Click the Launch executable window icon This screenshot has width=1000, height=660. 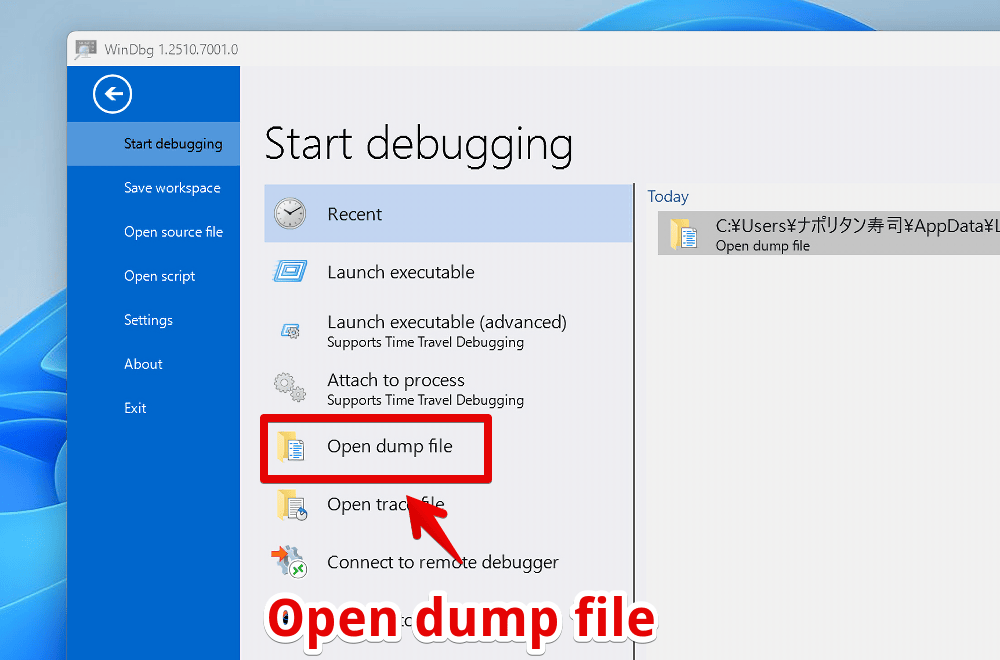click(x=290, y=272)
